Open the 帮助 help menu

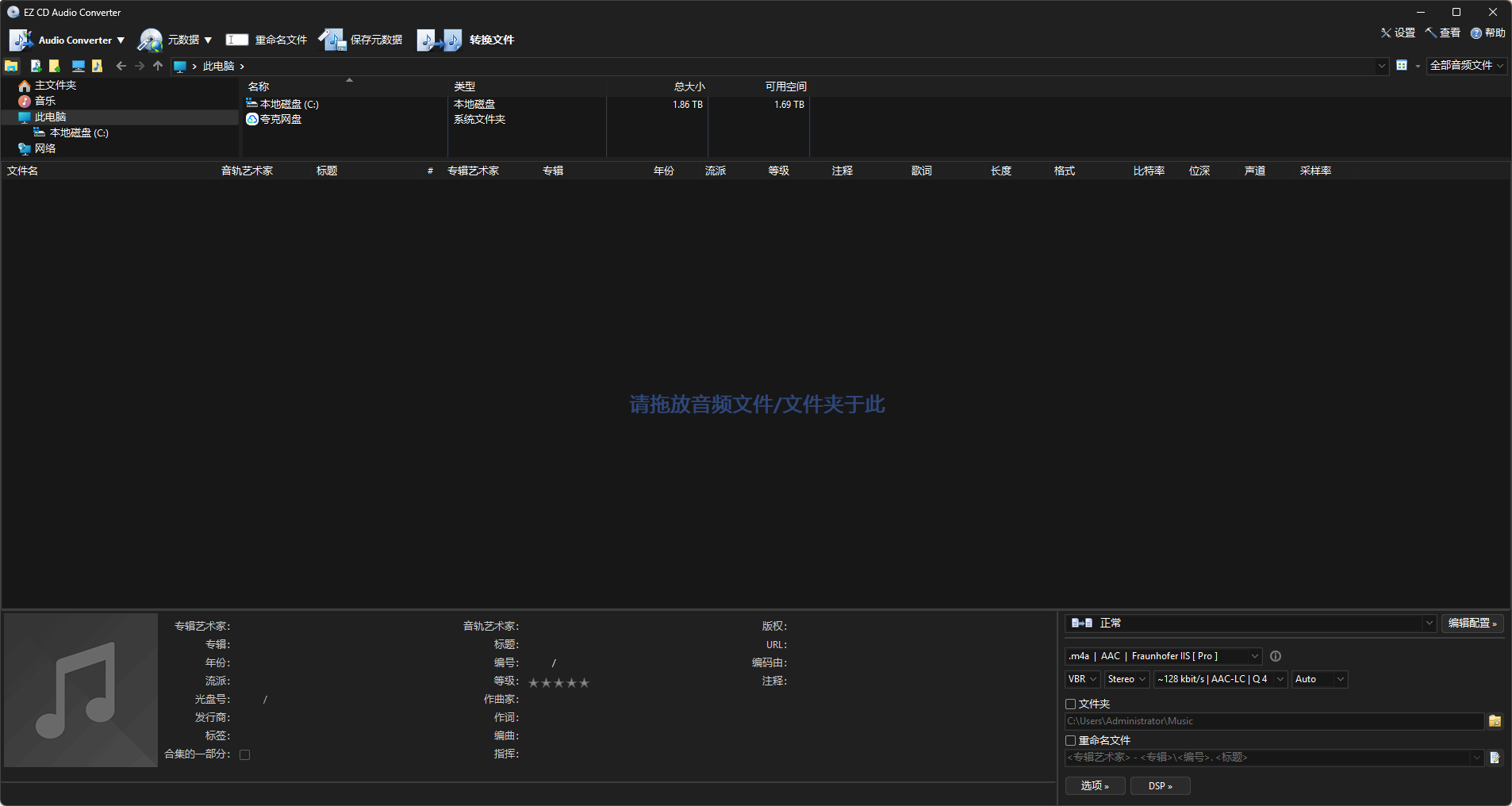point(1489,33)
